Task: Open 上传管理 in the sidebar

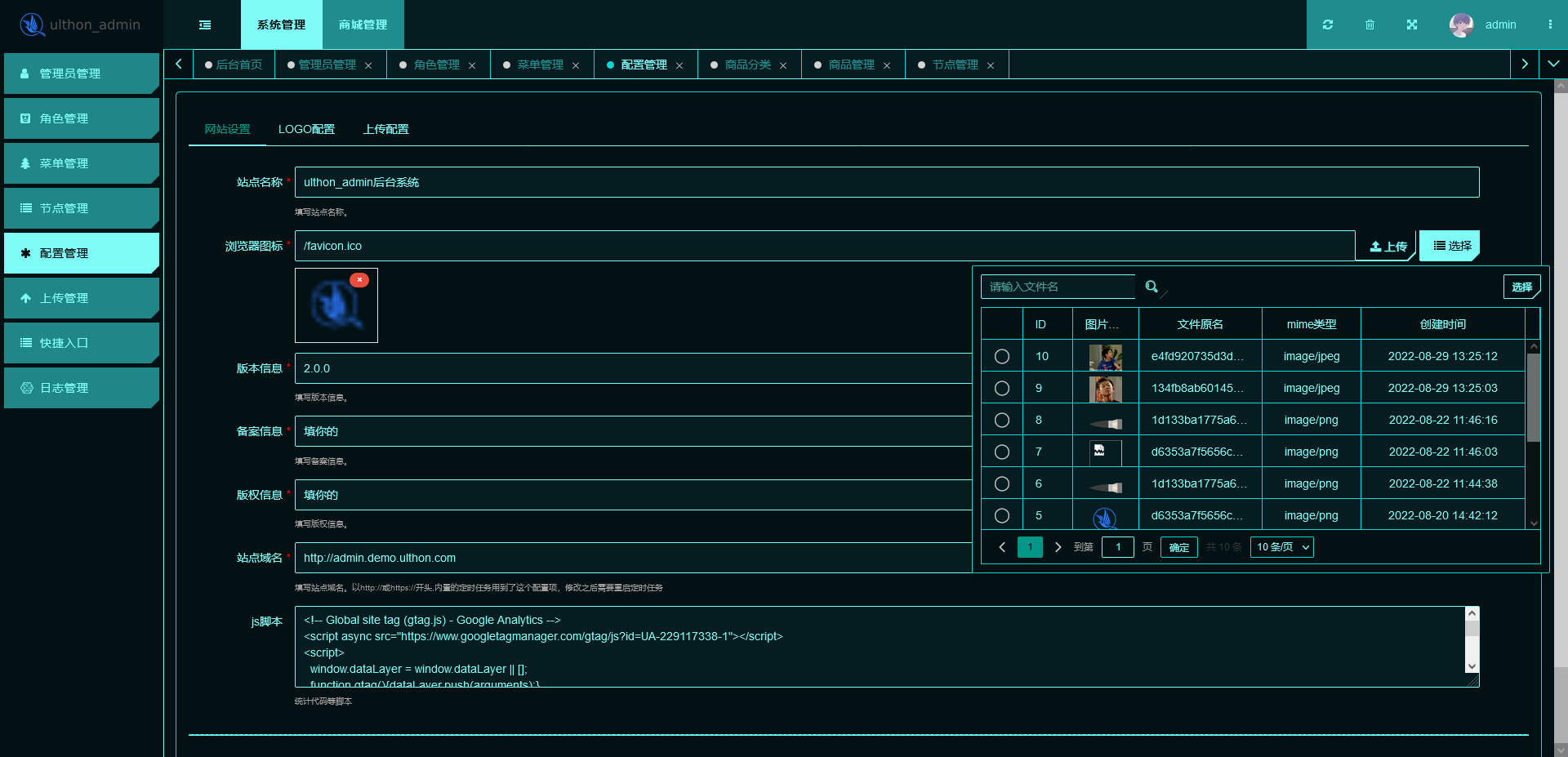Action: click(81, 298)
